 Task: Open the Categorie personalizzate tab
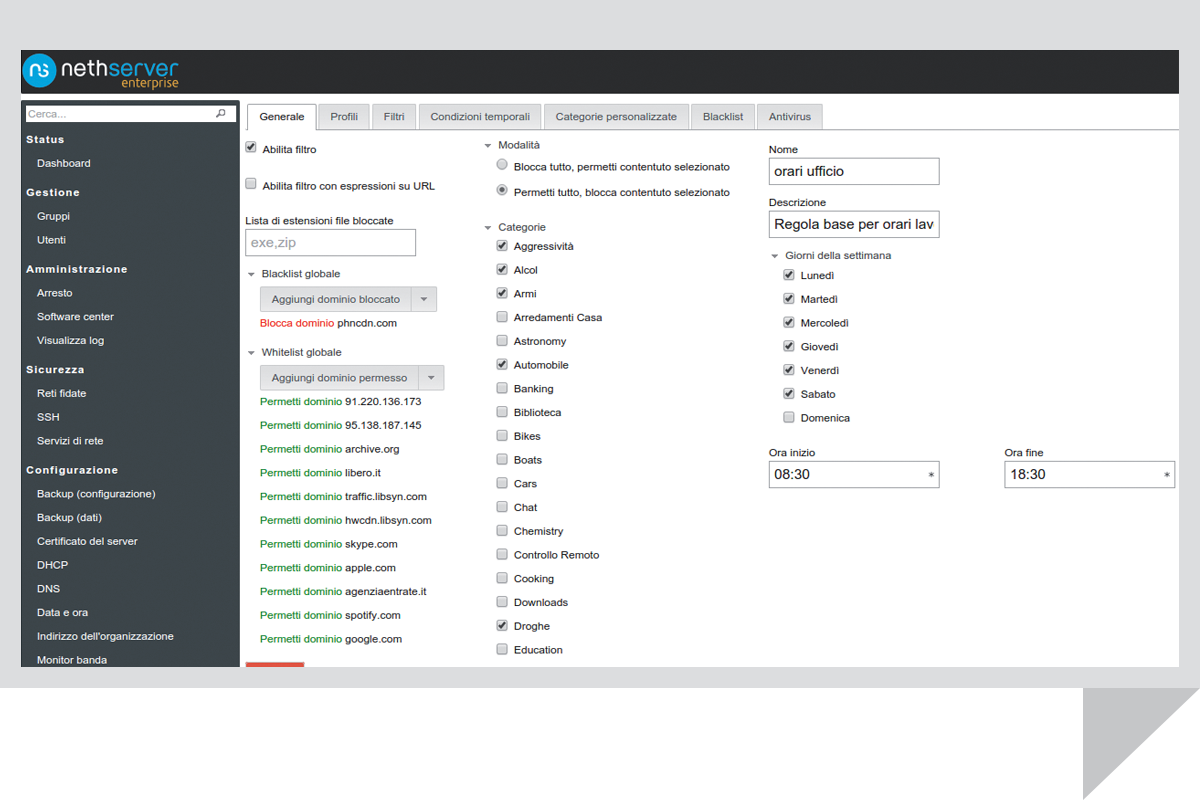pos(616,117)
